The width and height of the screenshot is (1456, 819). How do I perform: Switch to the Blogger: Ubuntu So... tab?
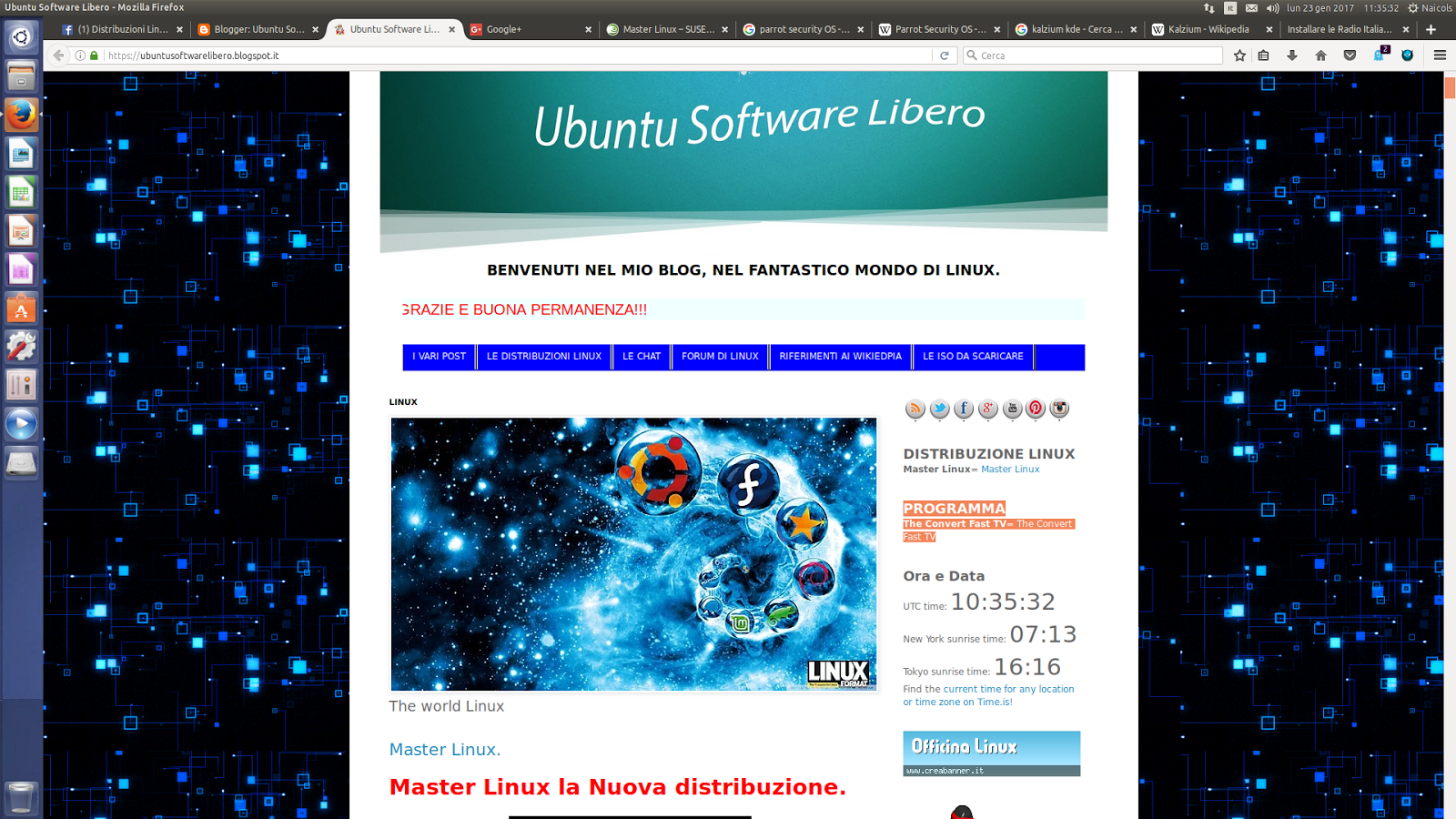point(258,29)
